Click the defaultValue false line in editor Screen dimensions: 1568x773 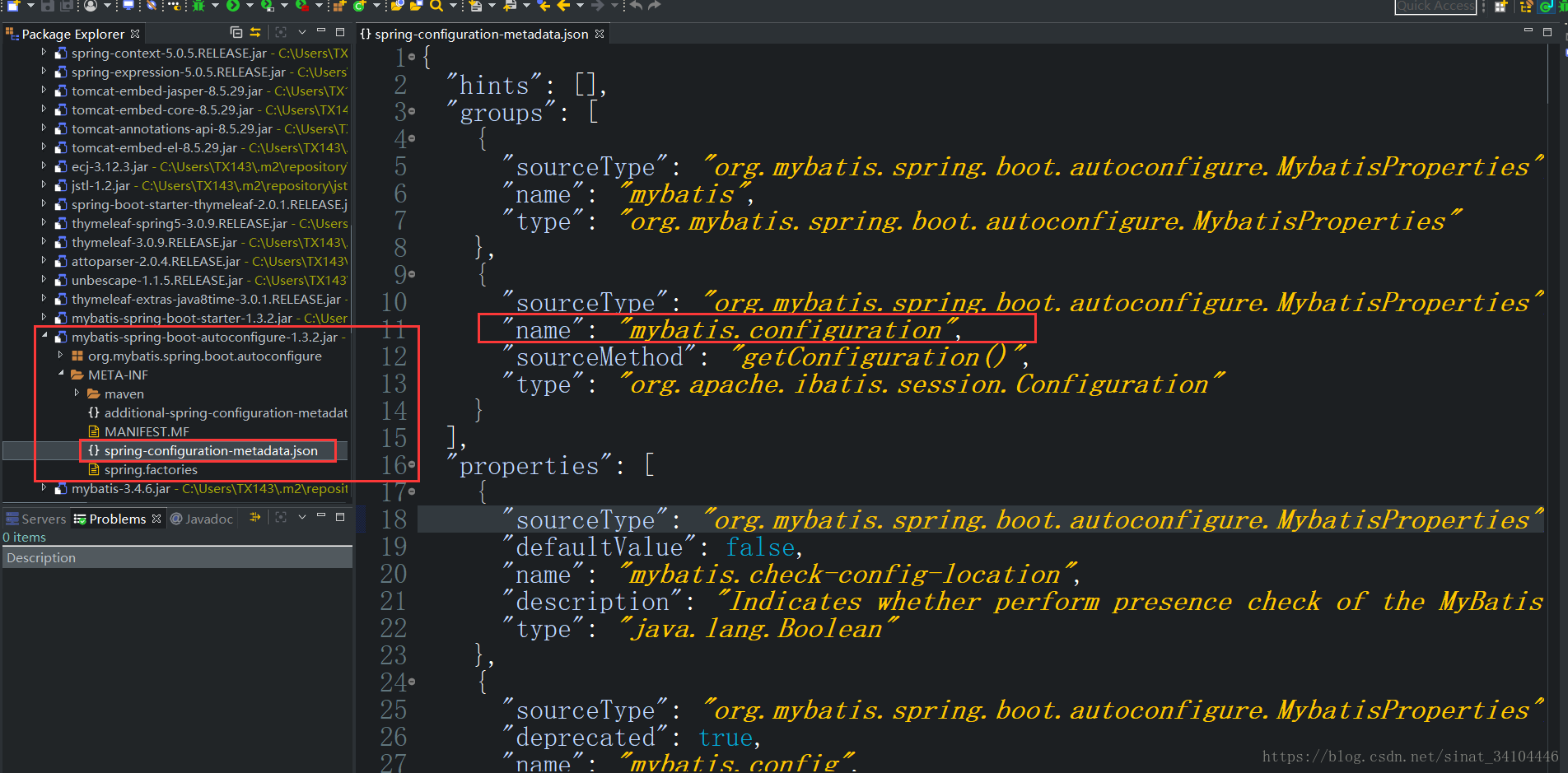coord(652,547)
